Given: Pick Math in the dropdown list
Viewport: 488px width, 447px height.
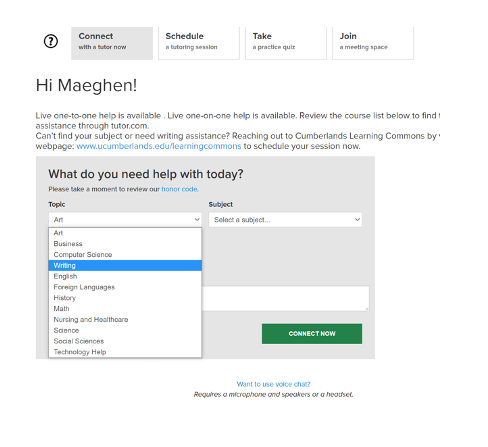Looking at the screenshot, I should (125, 309).
